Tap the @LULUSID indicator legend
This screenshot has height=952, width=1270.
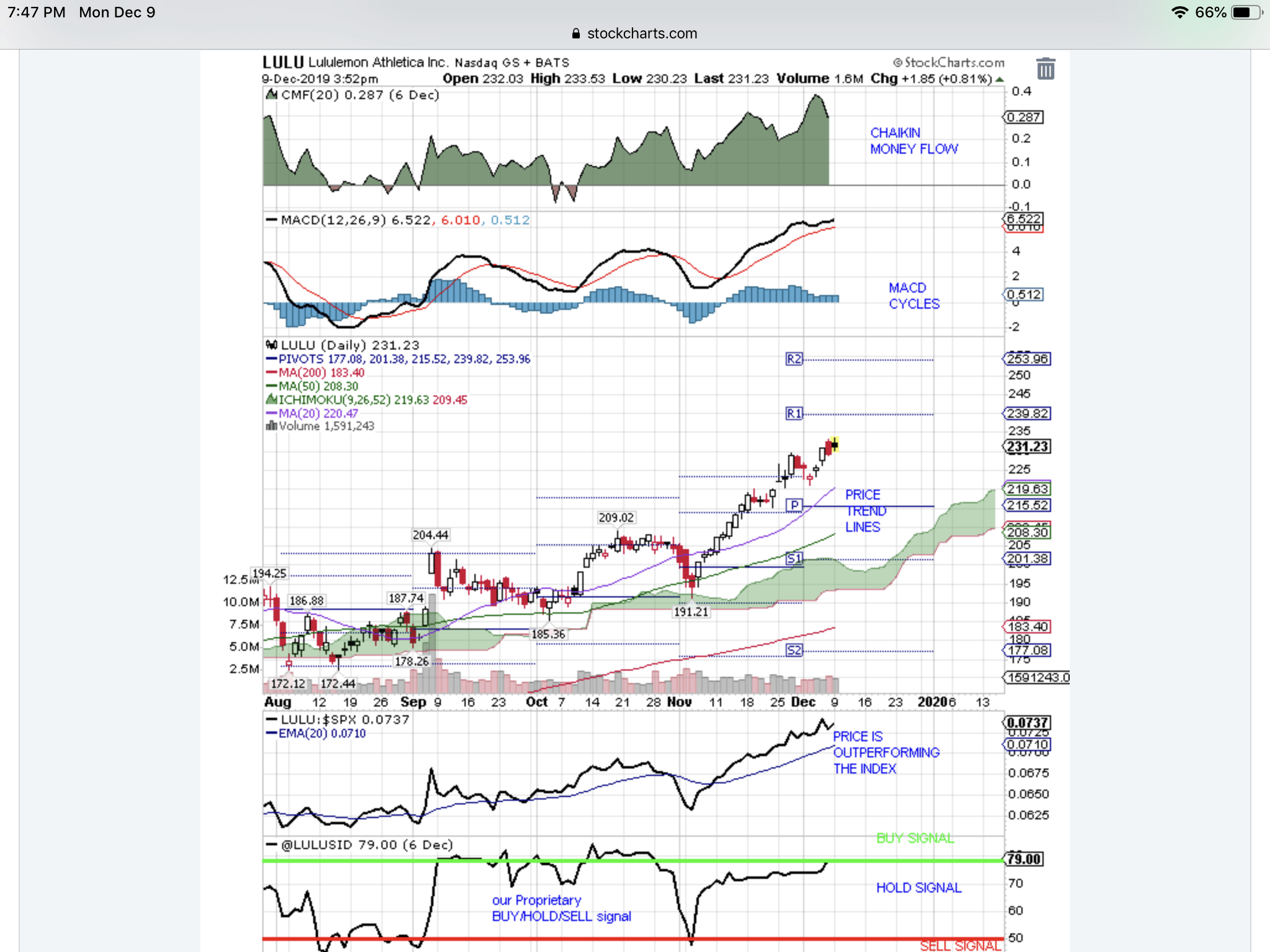pyautogui.click(x=360, y=845)
